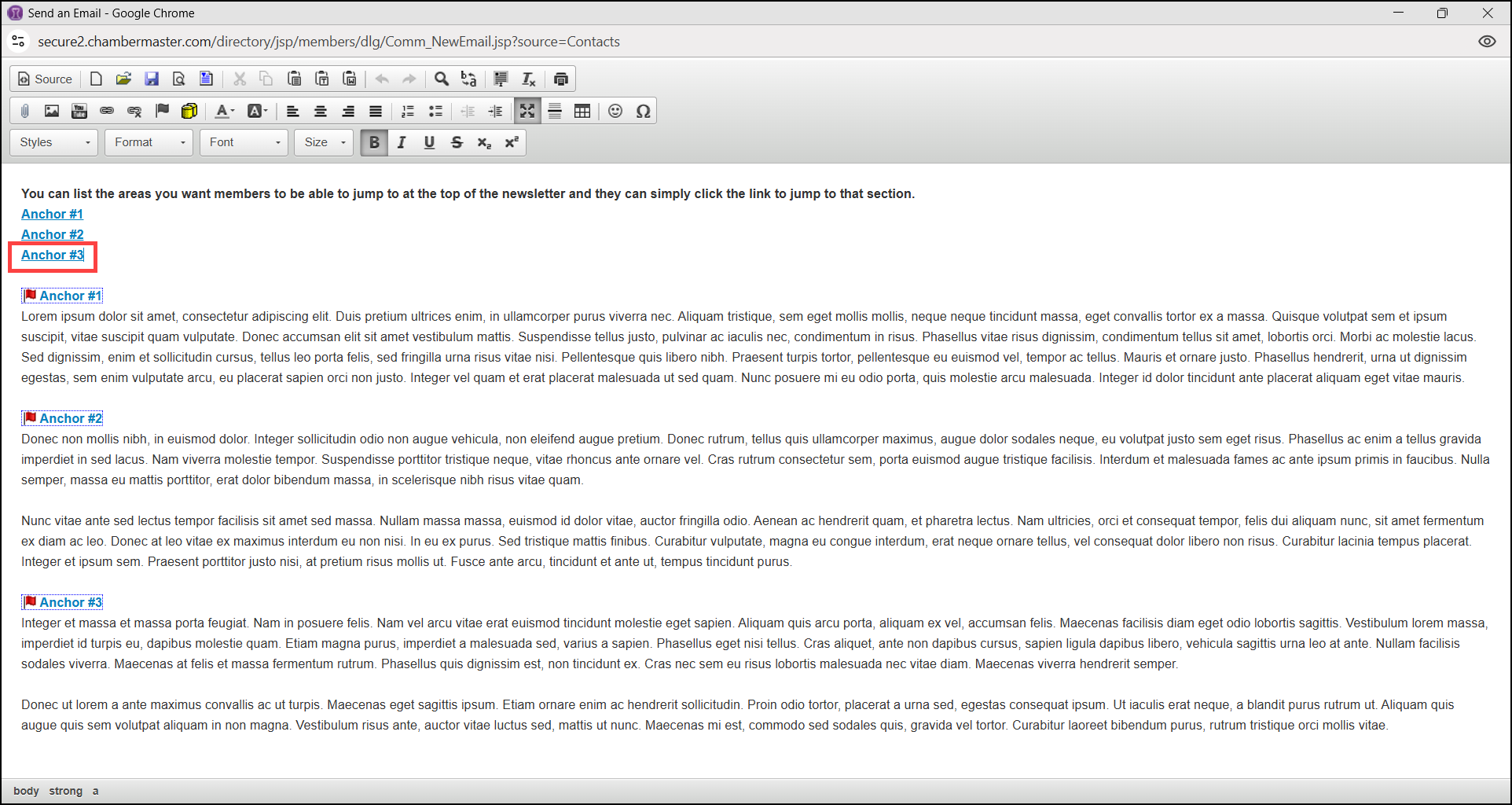Switch to Source view

(46, 79)
